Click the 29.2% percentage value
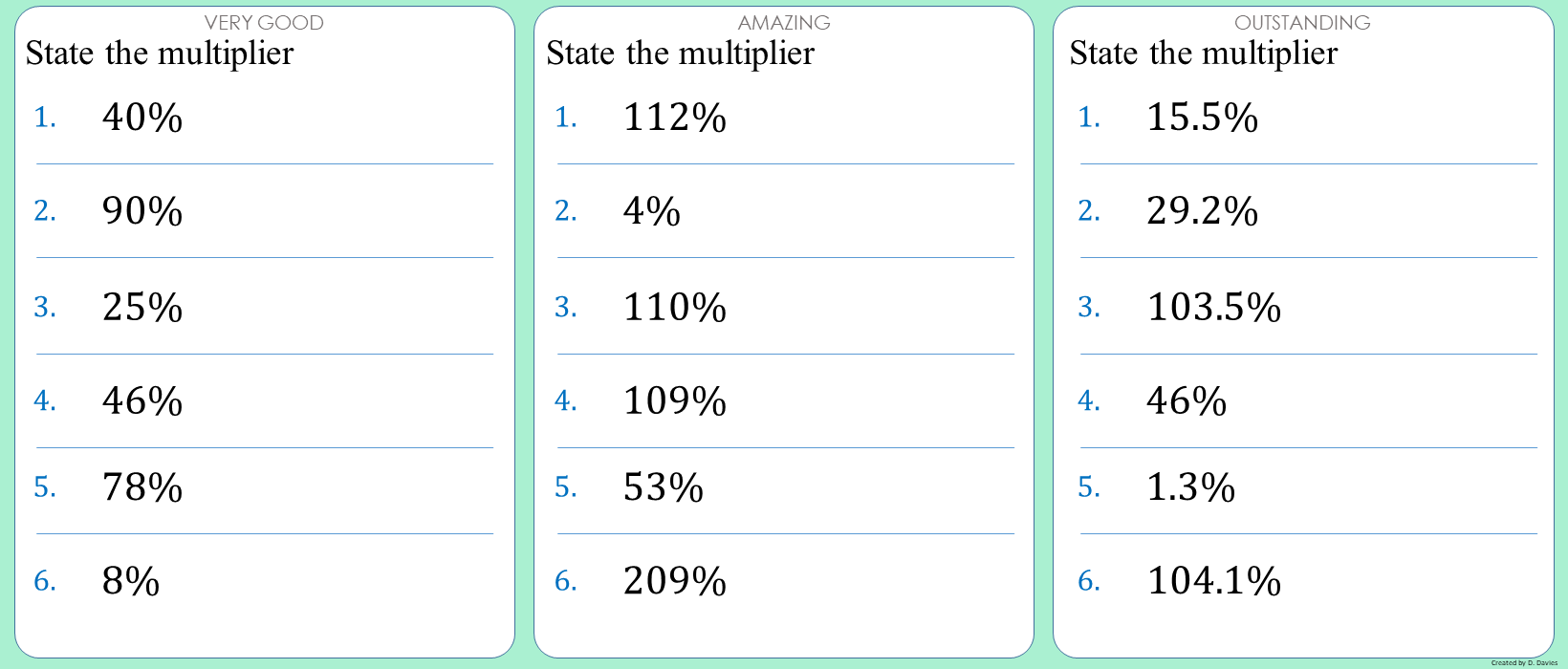1568x669 pixels. (1202, 211)
